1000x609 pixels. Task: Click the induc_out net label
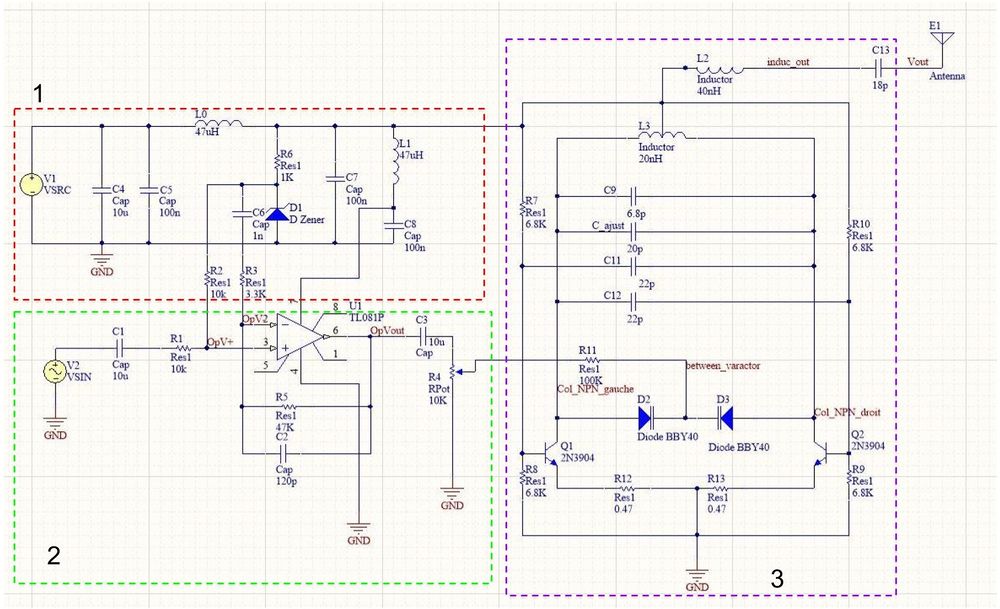(x=790, y=62)
